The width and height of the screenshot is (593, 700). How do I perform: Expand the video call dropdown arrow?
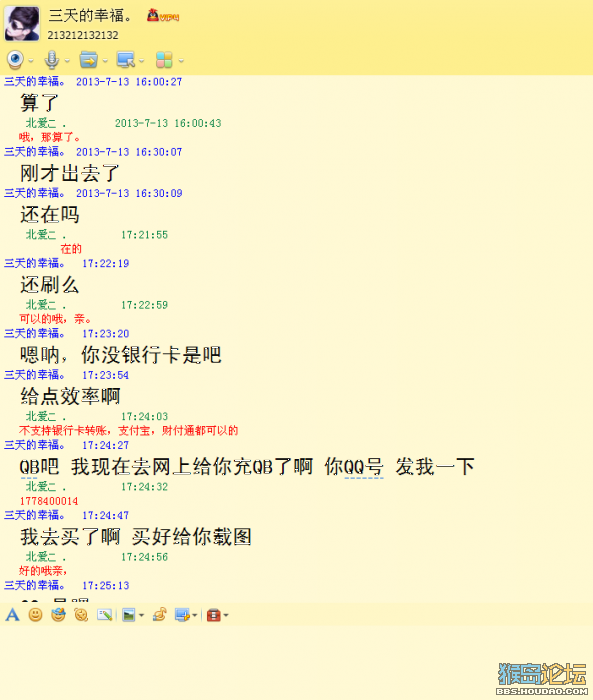coord(31,61)
